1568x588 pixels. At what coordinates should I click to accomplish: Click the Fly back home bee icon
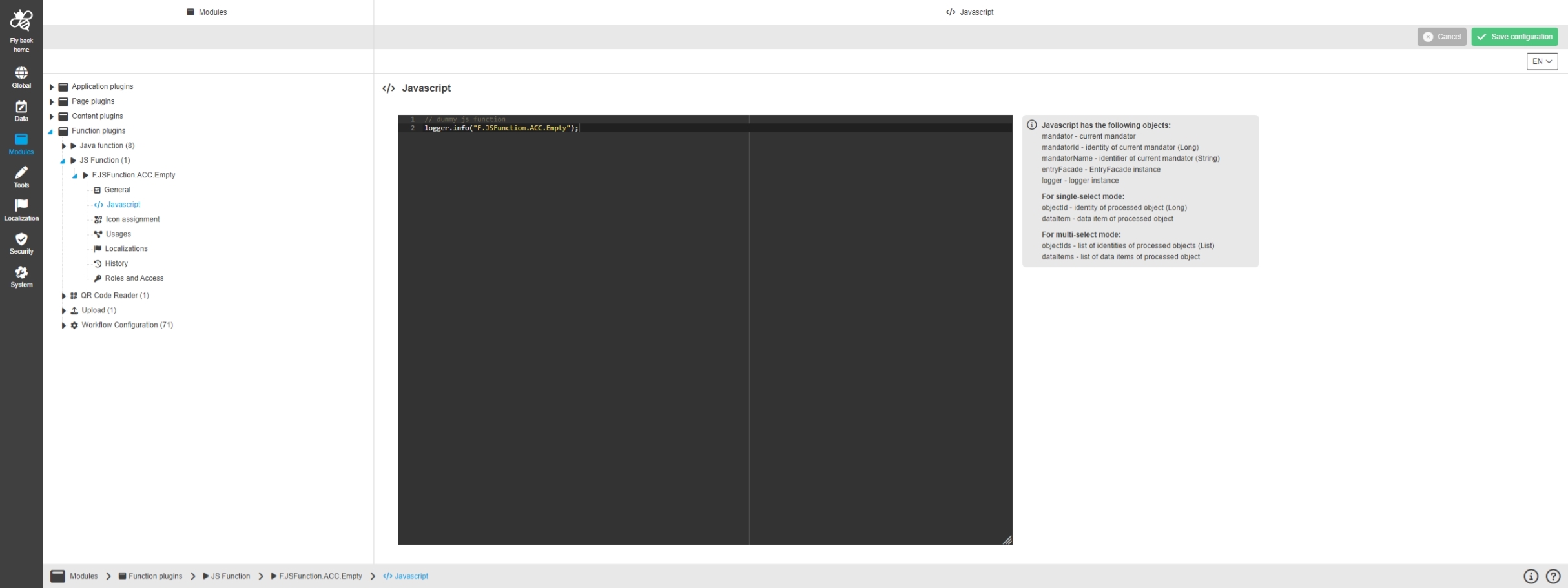tap(21, 21)
